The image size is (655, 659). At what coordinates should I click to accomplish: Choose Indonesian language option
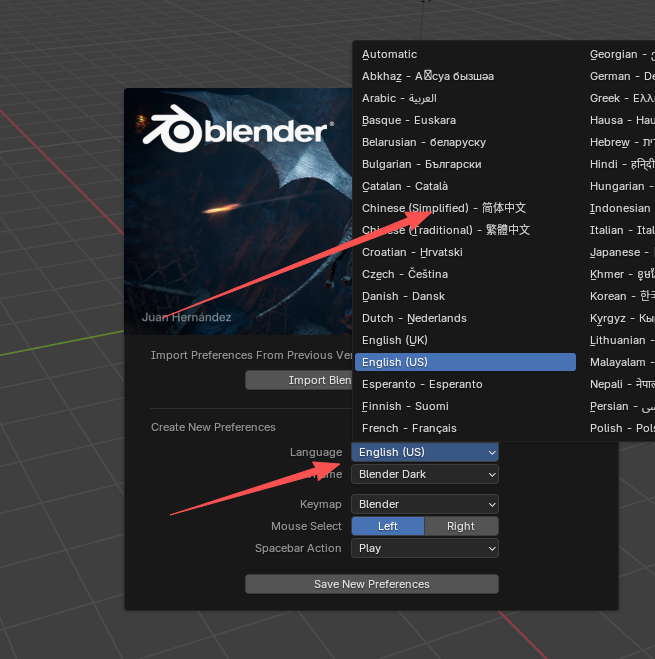[621, 208]
